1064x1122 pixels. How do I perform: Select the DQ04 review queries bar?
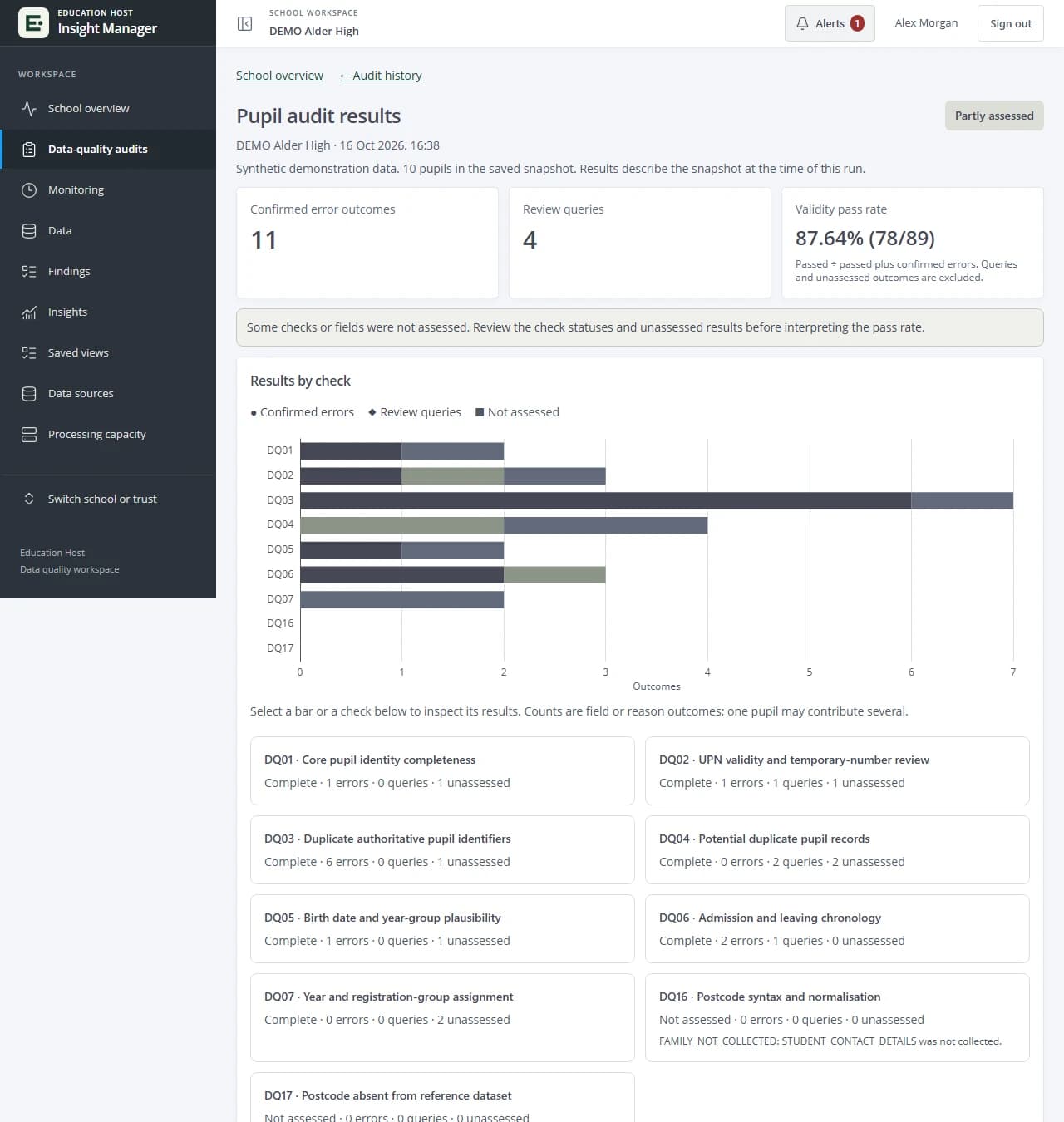[x=401, y=525]
